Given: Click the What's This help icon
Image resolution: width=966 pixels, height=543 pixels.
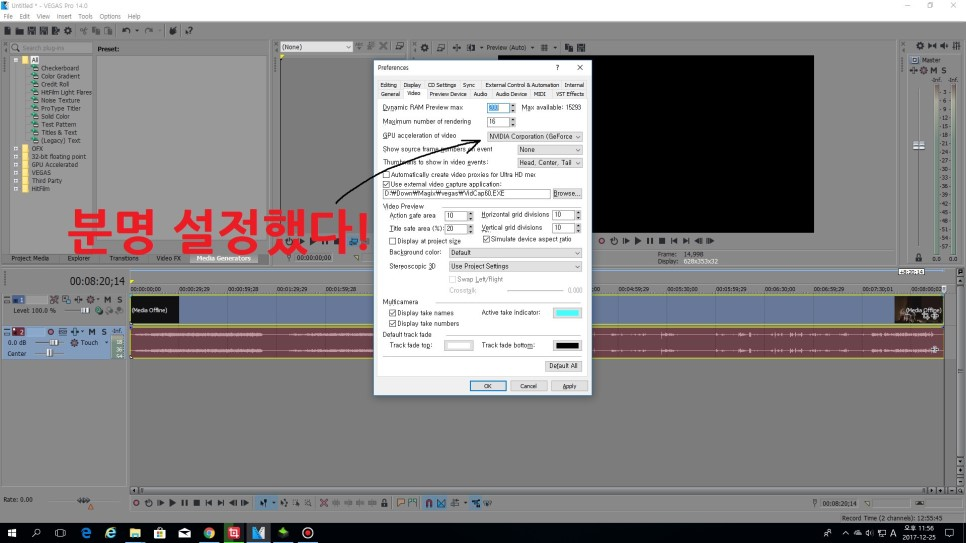Looking at the screenshot, I should click(189, 31).
